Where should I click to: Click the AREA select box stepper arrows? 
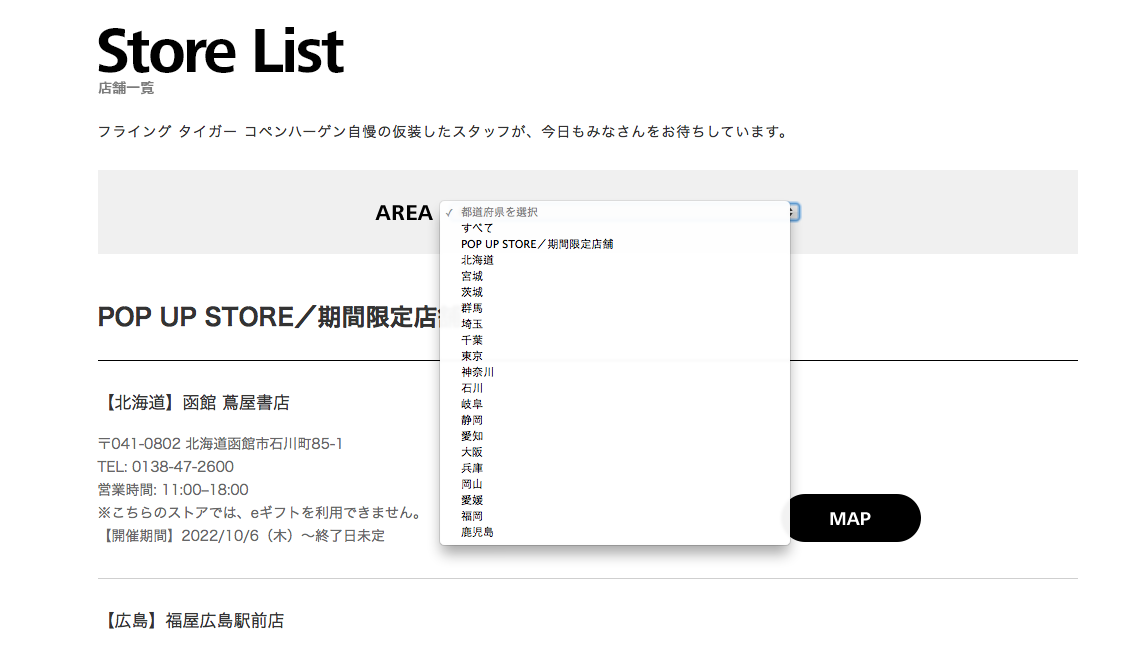coord(794,212)
